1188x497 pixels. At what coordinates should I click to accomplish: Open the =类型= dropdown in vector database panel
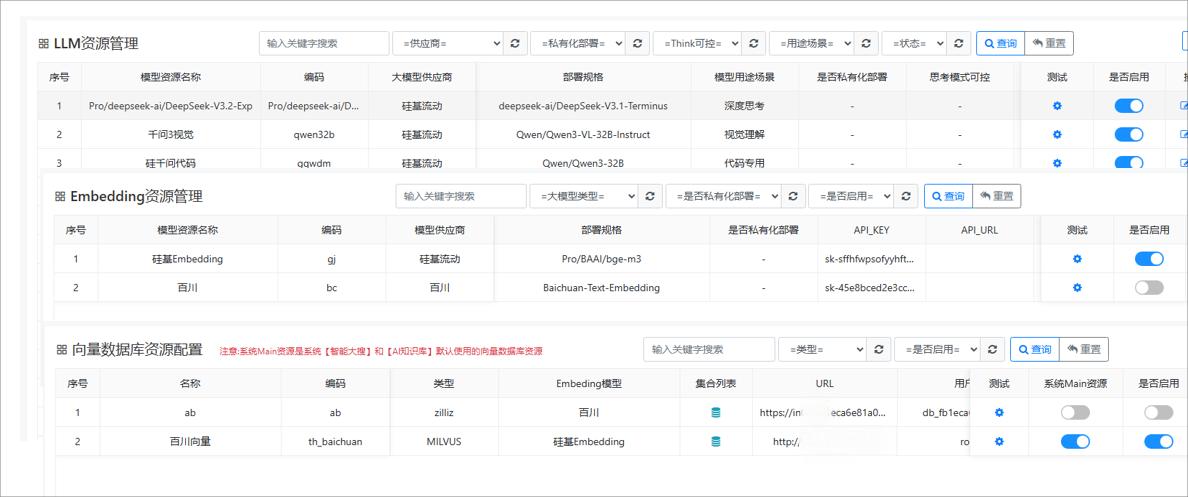pos(822,349)
